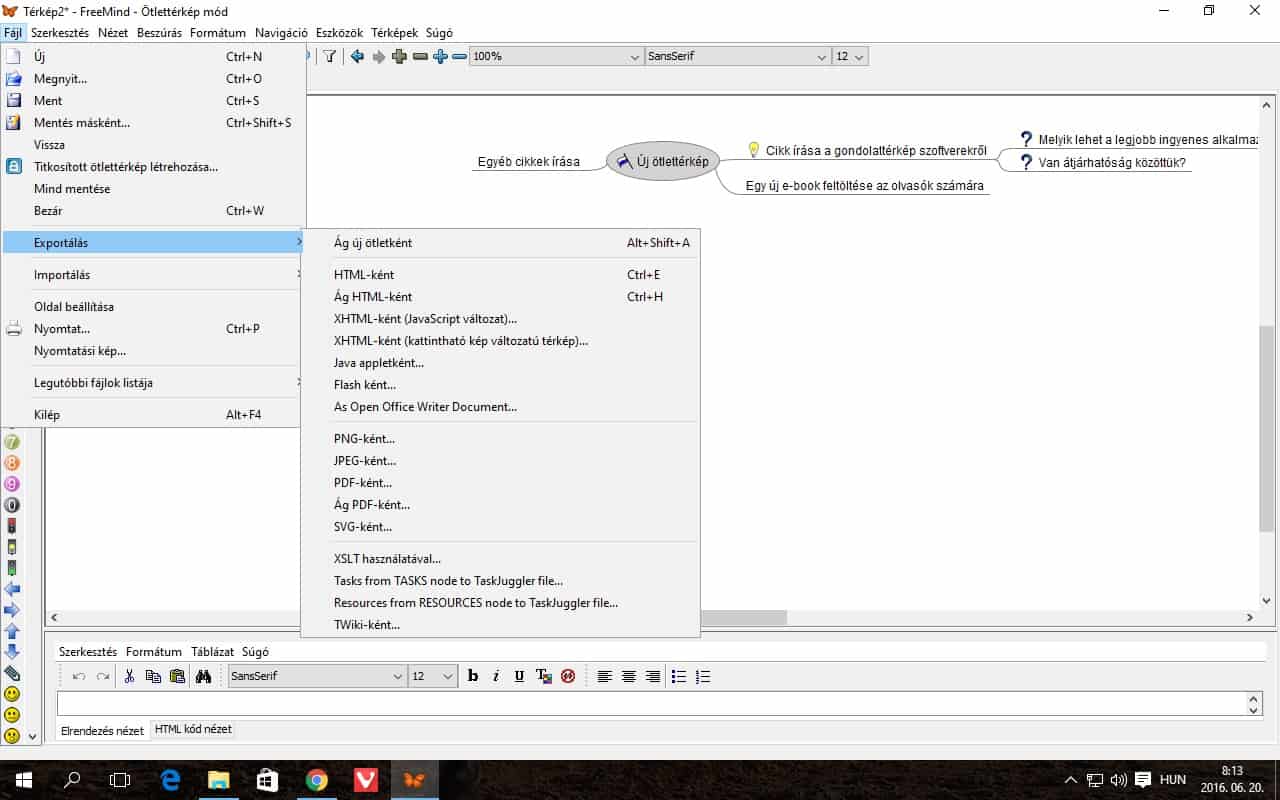The width and height of the screenshot is (1280, 800).
Task: Open the note editor font size dropdown
Action: 433,676
